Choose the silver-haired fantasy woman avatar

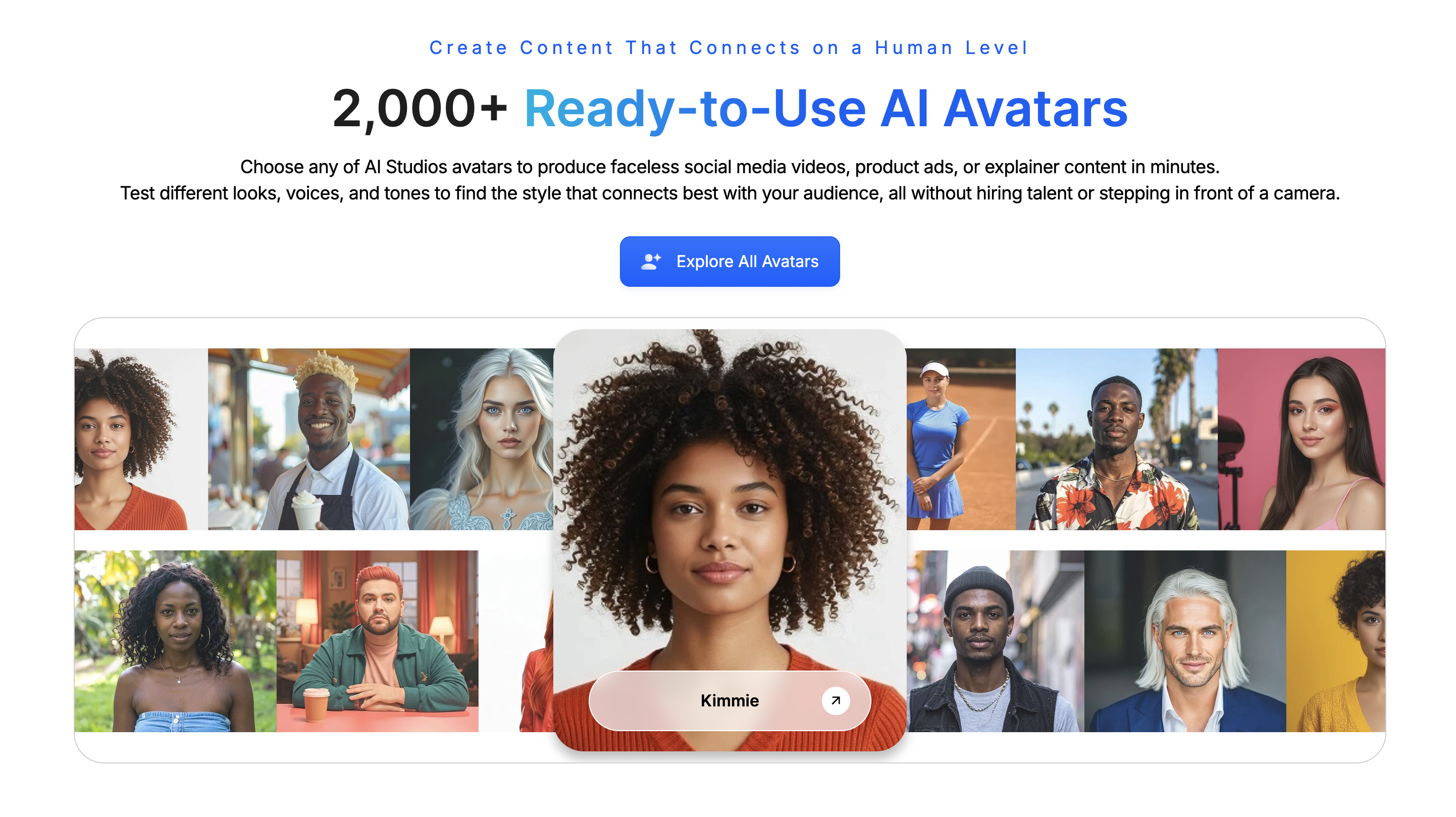point(482,439)
